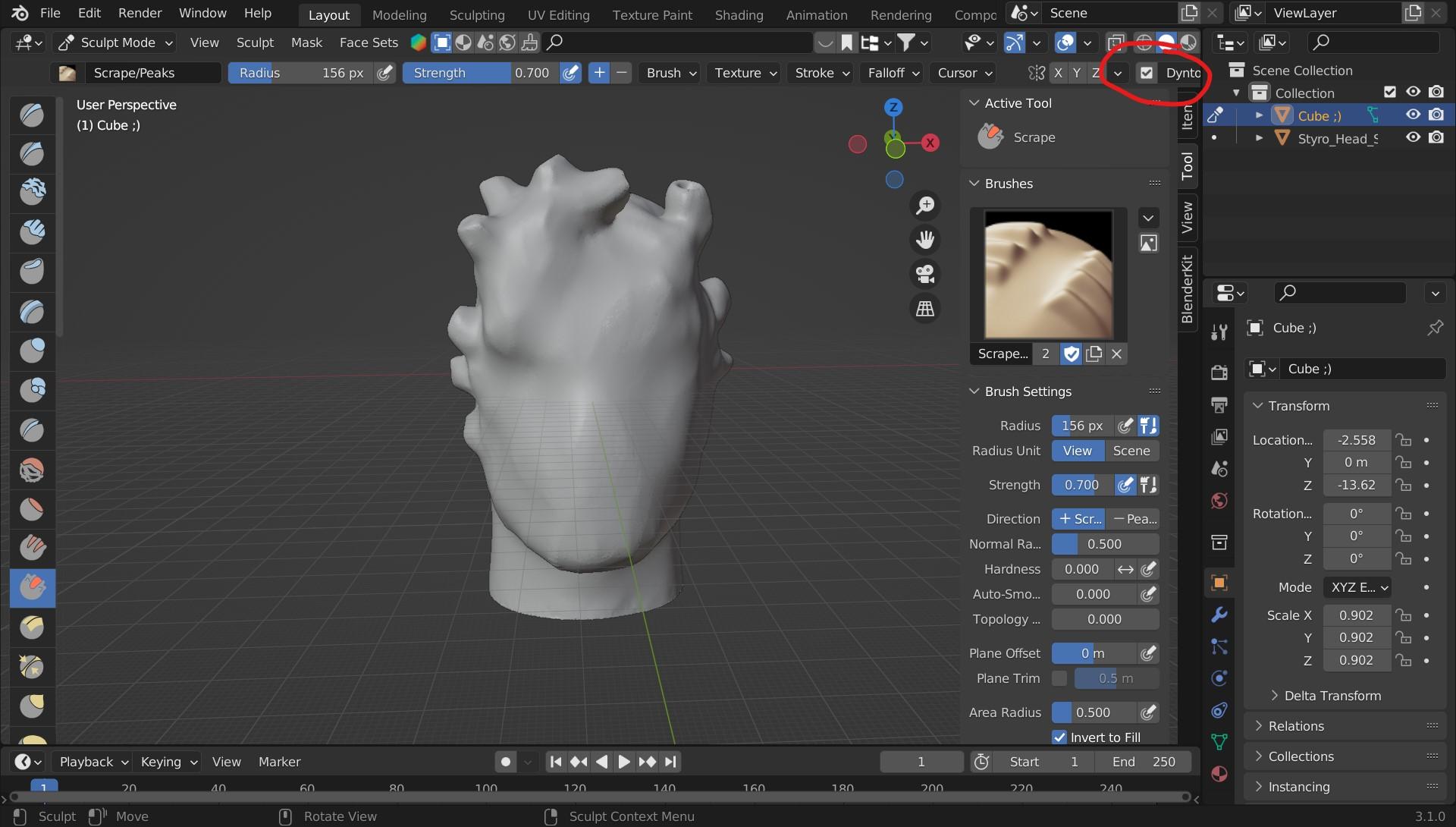1456x827 pixels.
Task: Click the zoom magnifier icon in viewport
Action: point(925,206)
